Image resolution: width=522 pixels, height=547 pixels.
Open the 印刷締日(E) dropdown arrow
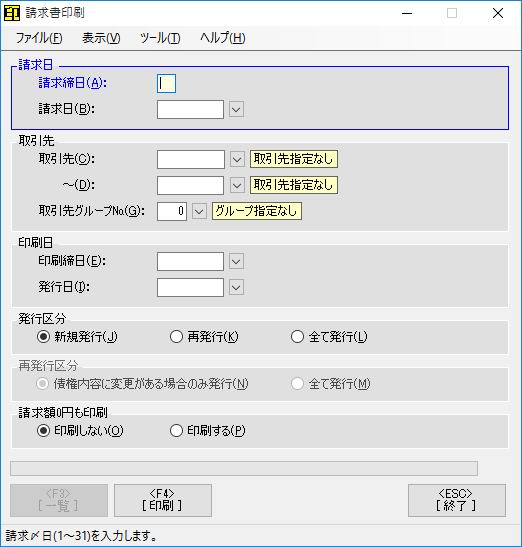[236, 262]
